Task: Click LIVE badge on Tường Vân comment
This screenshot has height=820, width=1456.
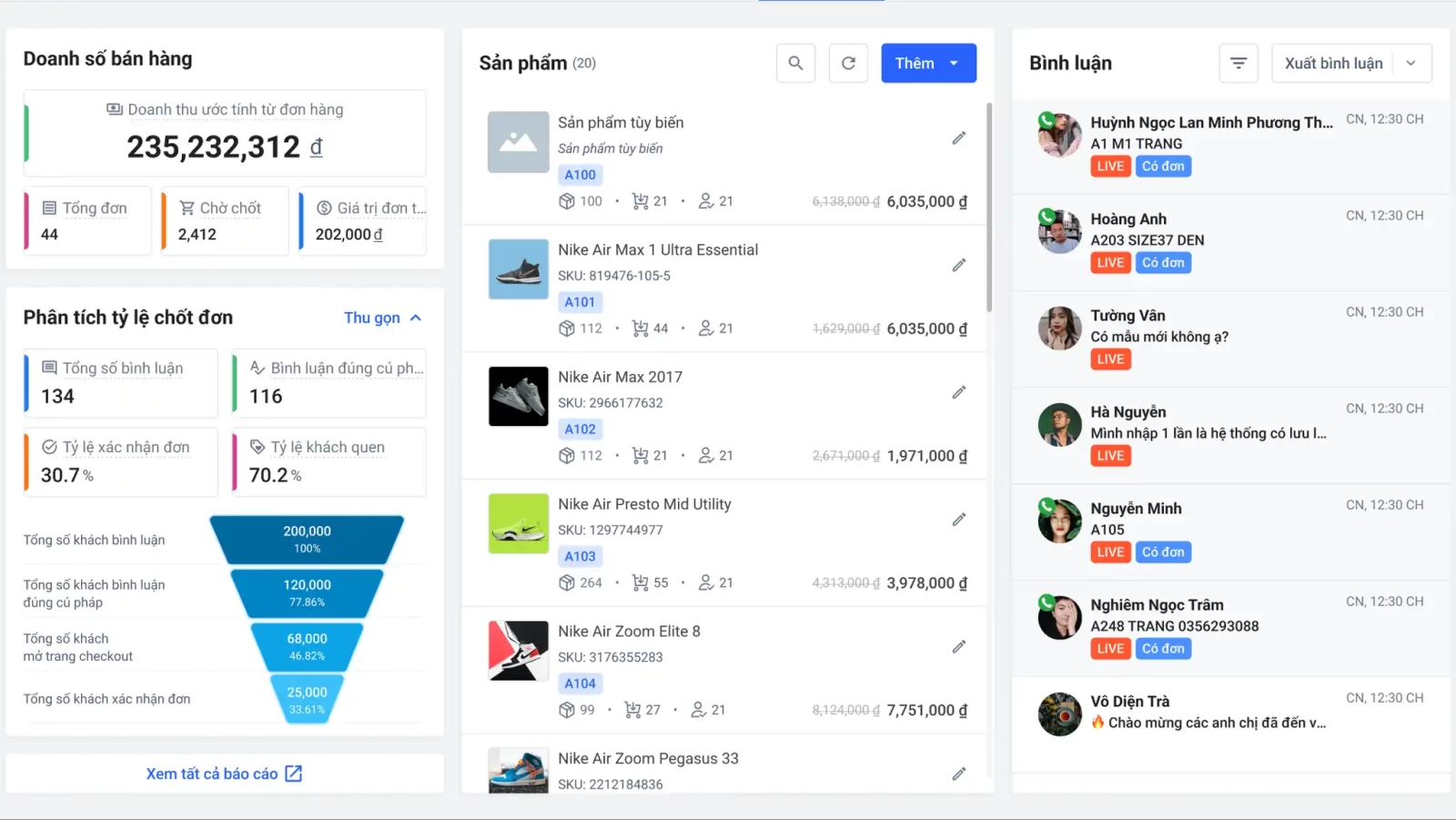Action: tap(1110, 359)
